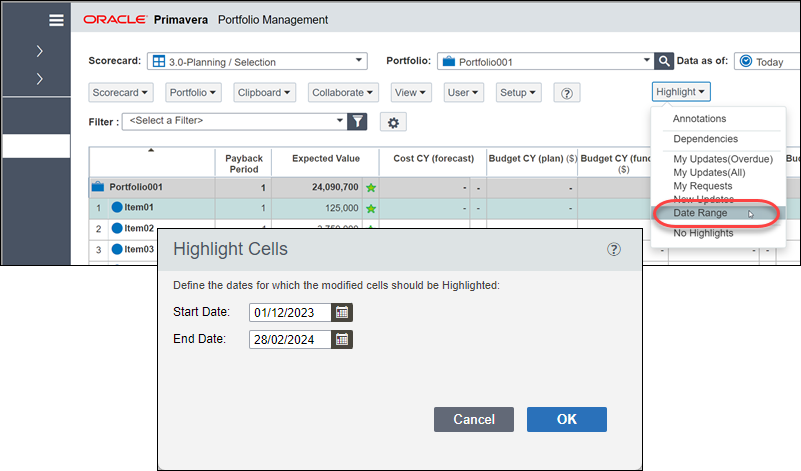801x471 pixels.
Task: Open the Collaborate toolbar menu
Action: coord(343,92)
